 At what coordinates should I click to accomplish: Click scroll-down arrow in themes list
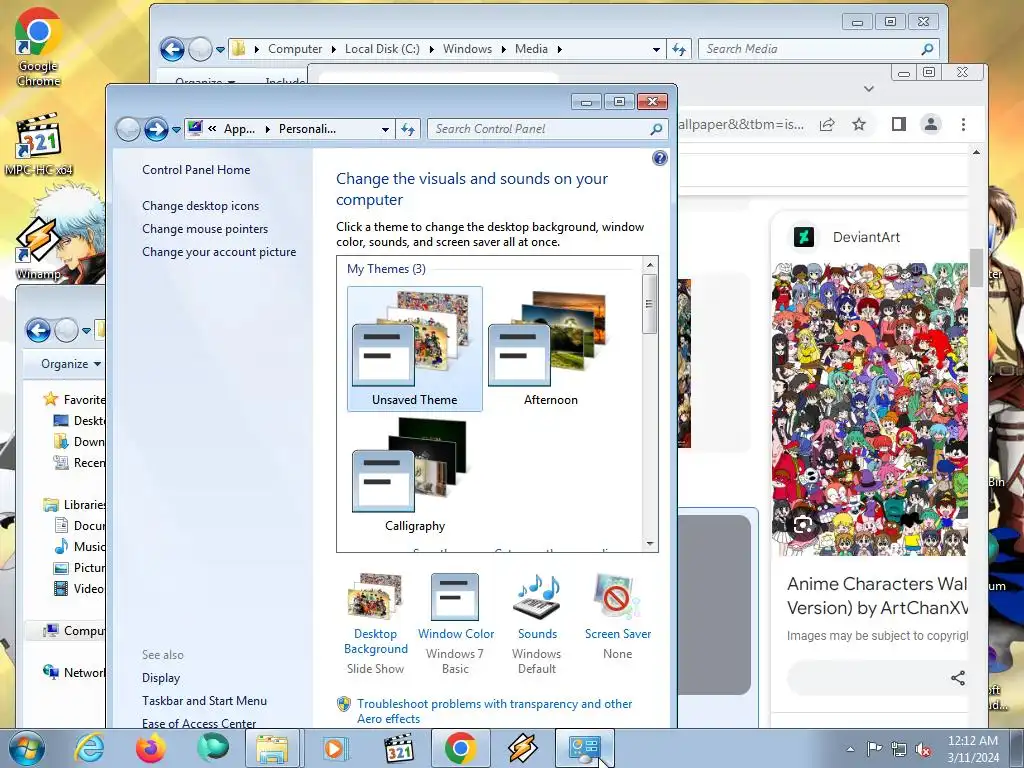(x=649, y=543)
